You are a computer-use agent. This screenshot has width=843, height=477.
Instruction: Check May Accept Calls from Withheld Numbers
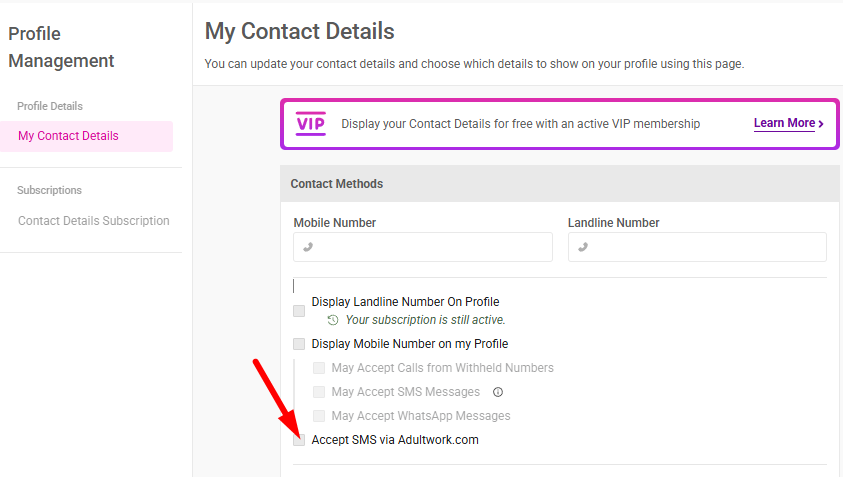click(319, 368)
